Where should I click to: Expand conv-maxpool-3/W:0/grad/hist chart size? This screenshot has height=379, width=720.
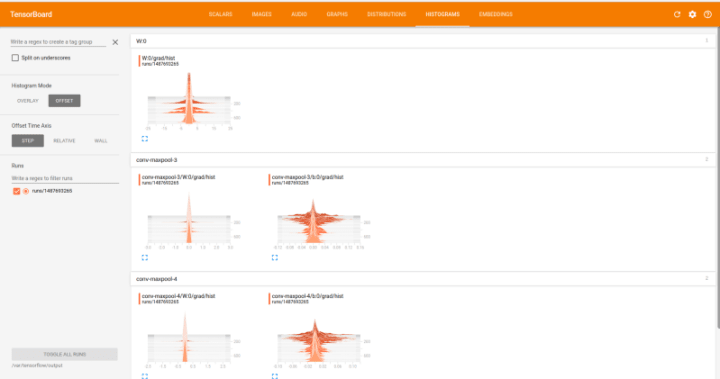(x=145, y=258)
